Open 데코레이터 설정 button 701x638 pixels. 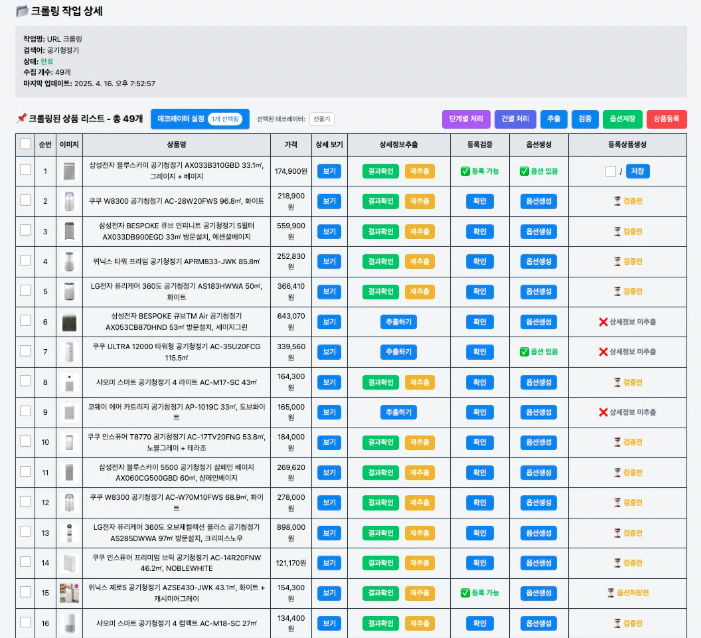pos(200,119)
